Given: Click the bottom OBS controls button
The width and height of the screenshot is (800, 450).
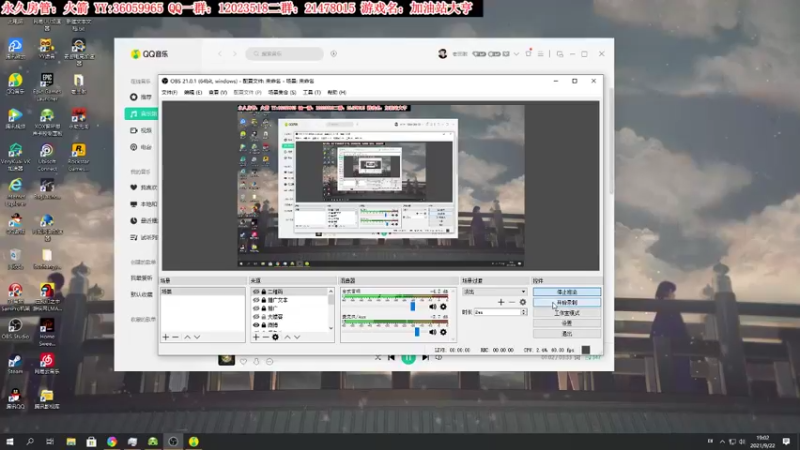Looking at the screenshot, I should [x=567, y=334].
